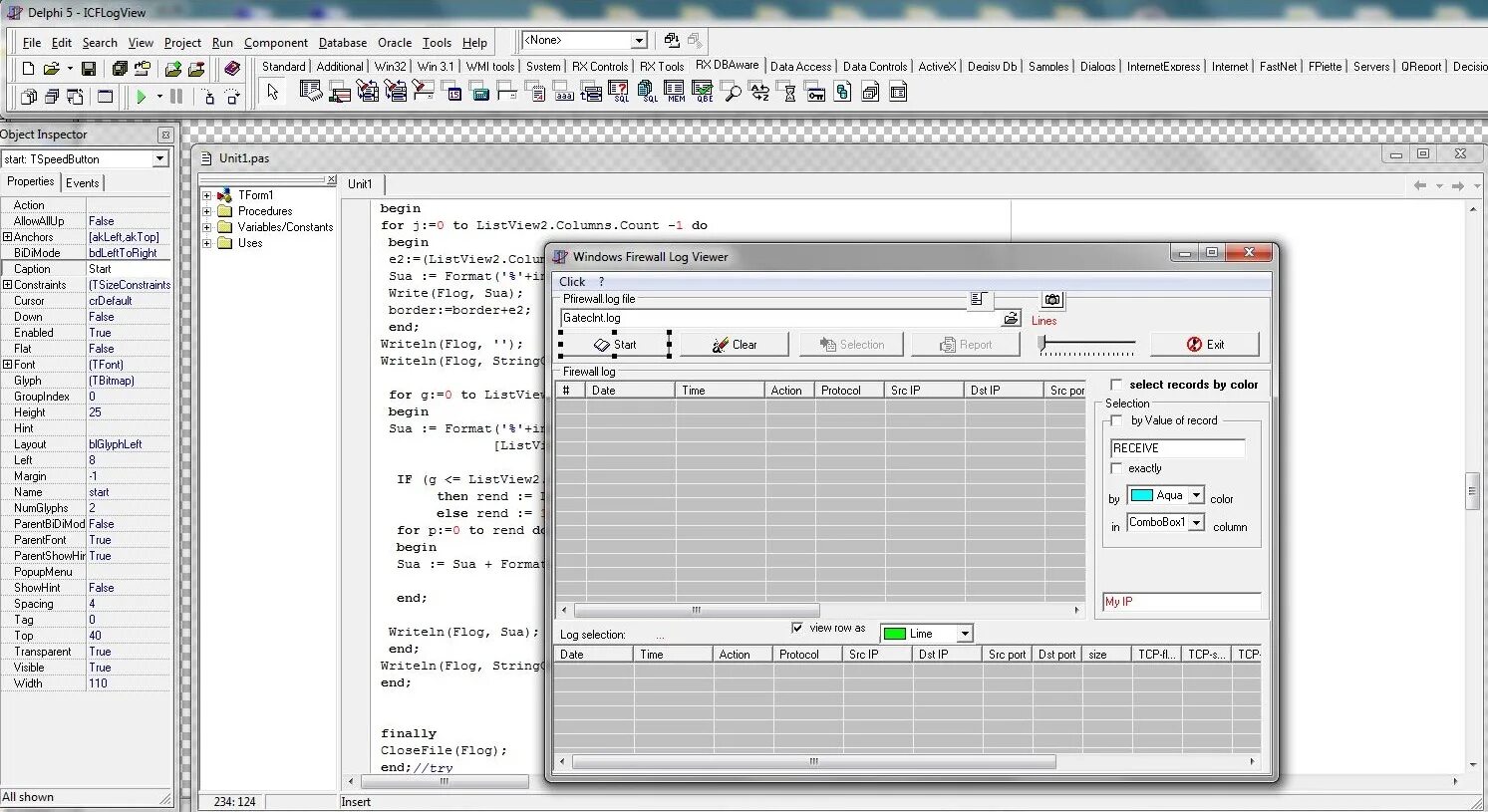Click the Lime green color swatch
This screenshot has width=1488, height=812.
[895, 634]
